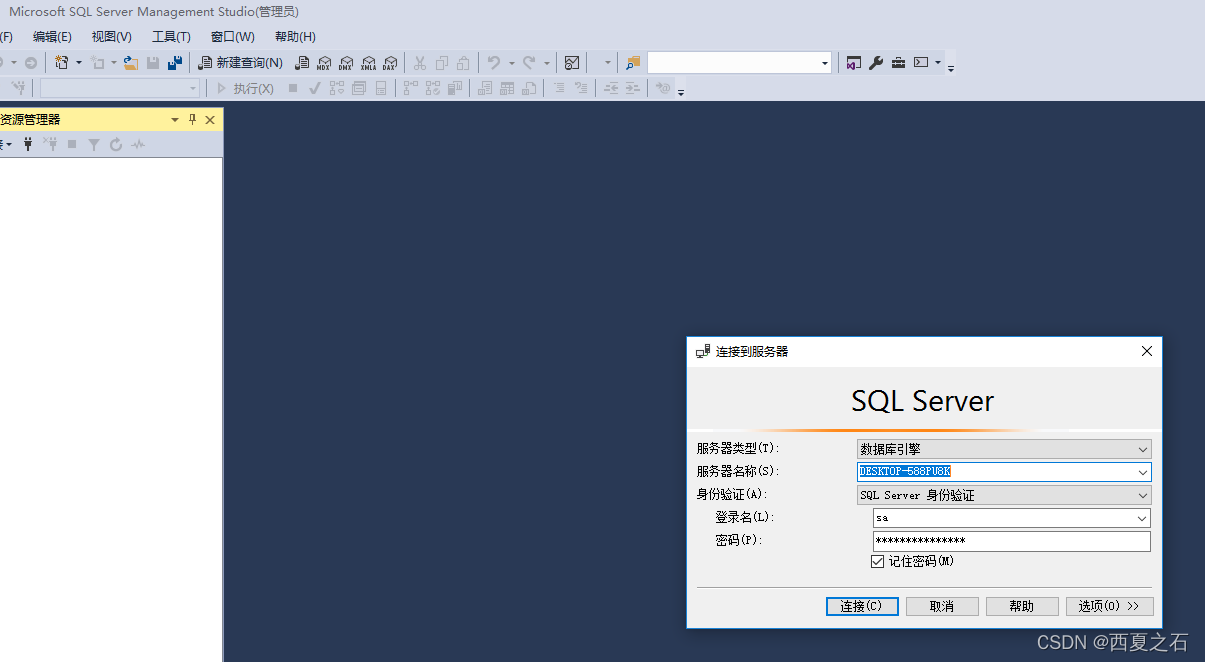Click the Command window icon

(921, 62)
